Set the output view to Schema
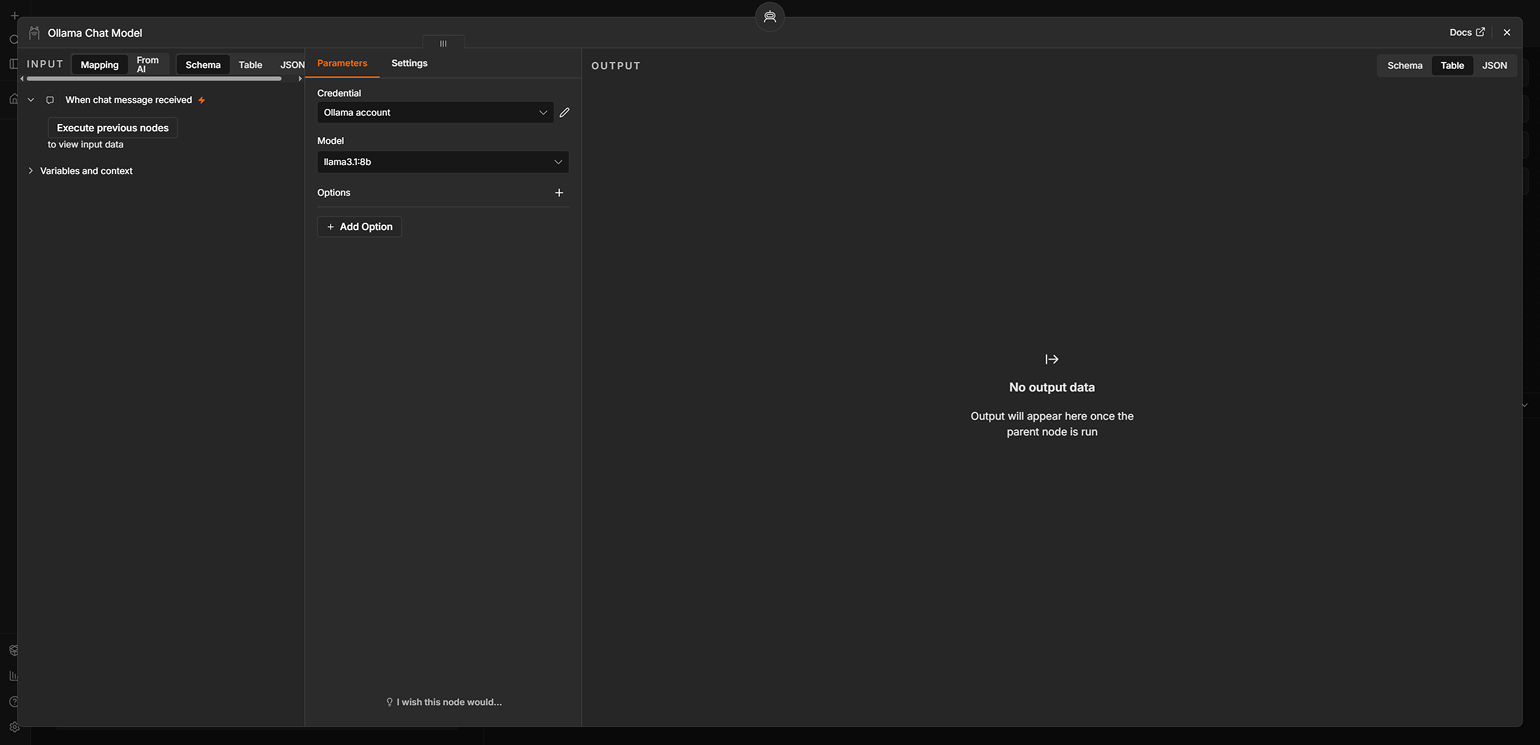Screen dimensions: 1540x745 (x=1404, y=66)
